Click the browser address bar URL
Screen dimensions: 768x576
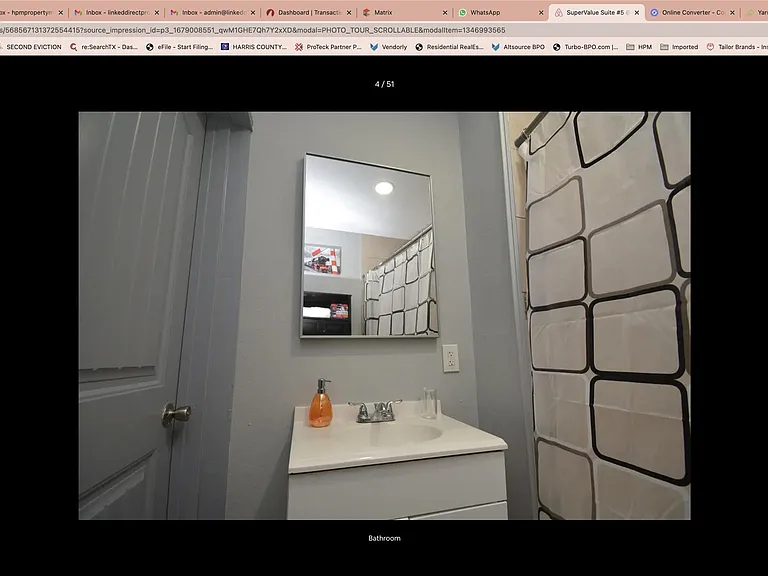pyautogui.click(x=253, y=30)
